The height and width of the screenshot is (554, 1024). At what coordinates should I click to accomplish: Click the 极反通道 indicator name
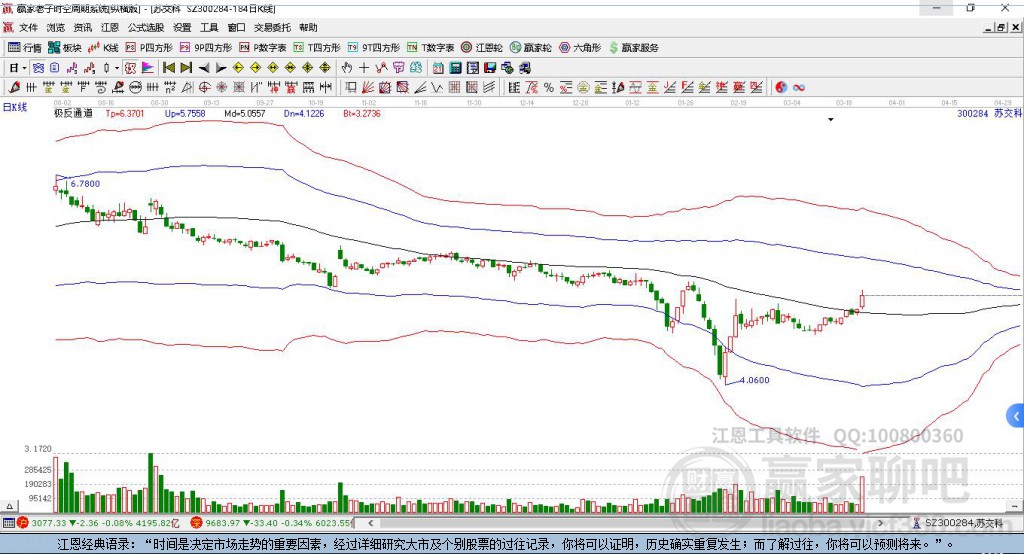click(x=73, y=113)
